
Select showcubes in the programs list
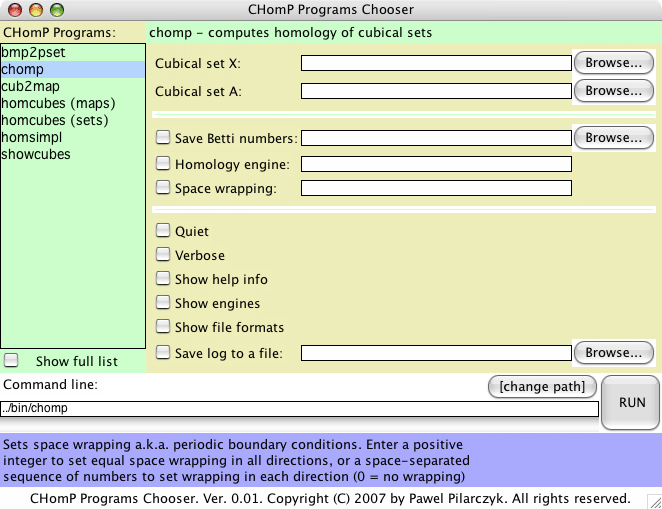73,154
